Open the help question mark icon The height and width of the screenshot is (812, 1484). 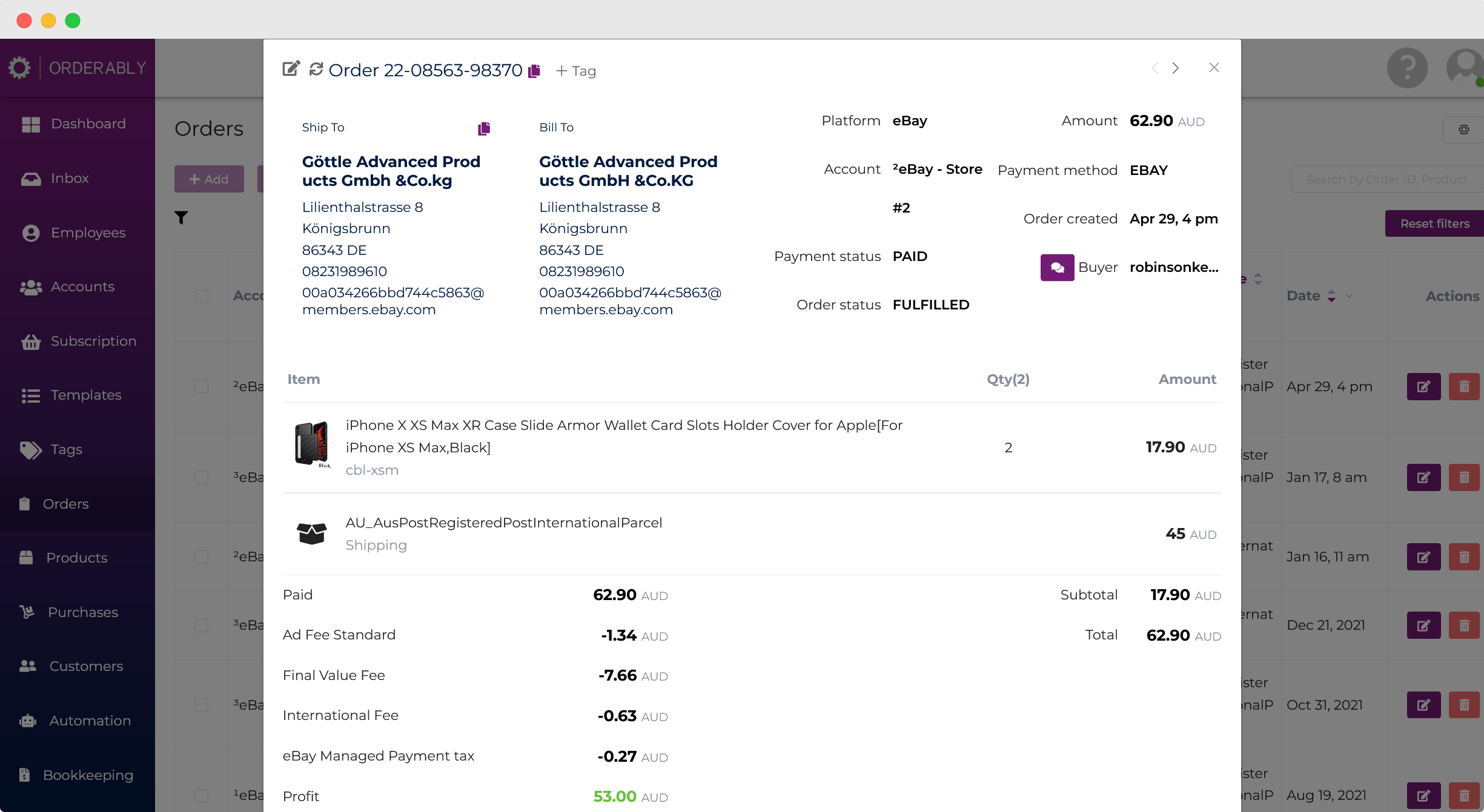[x=1407, y=68]
